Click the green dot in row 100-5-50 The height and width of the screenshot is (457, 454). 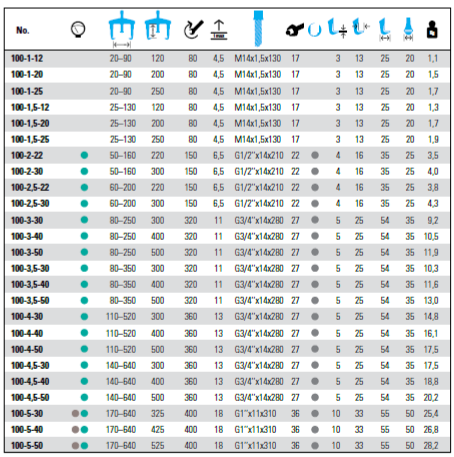point(84,446)
